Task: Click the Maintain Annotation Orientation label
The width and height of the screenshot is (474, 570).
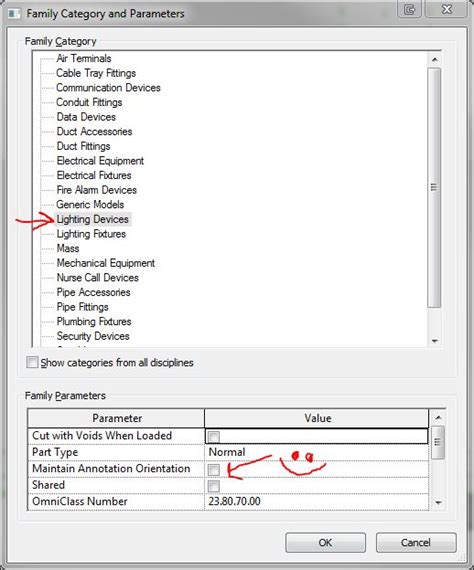Action: pyautogui.click(x=111, y=469)
